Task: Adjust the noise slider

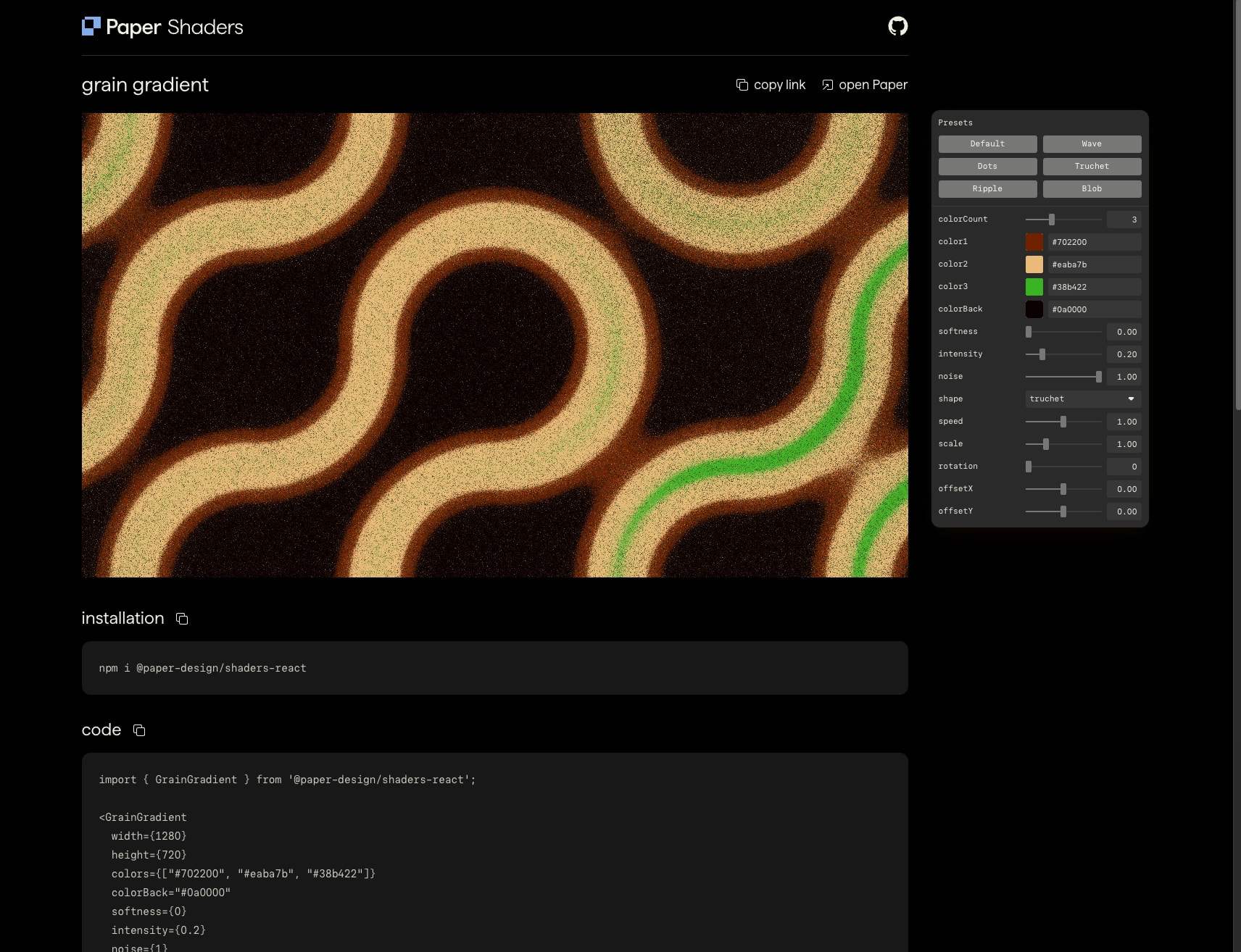Action: pos(1063,377)
